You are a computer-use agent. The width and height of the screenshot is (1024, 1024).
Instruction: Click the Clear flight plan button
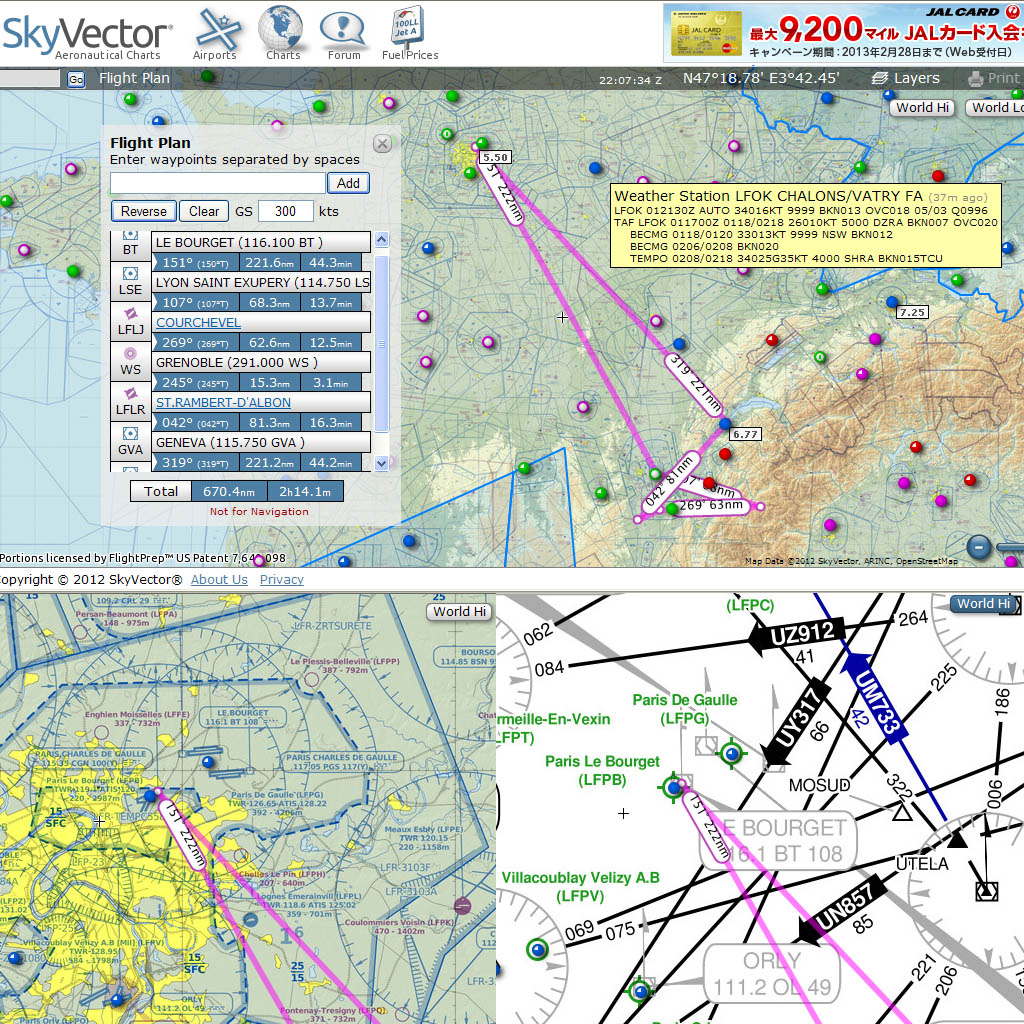pos(204,212)
